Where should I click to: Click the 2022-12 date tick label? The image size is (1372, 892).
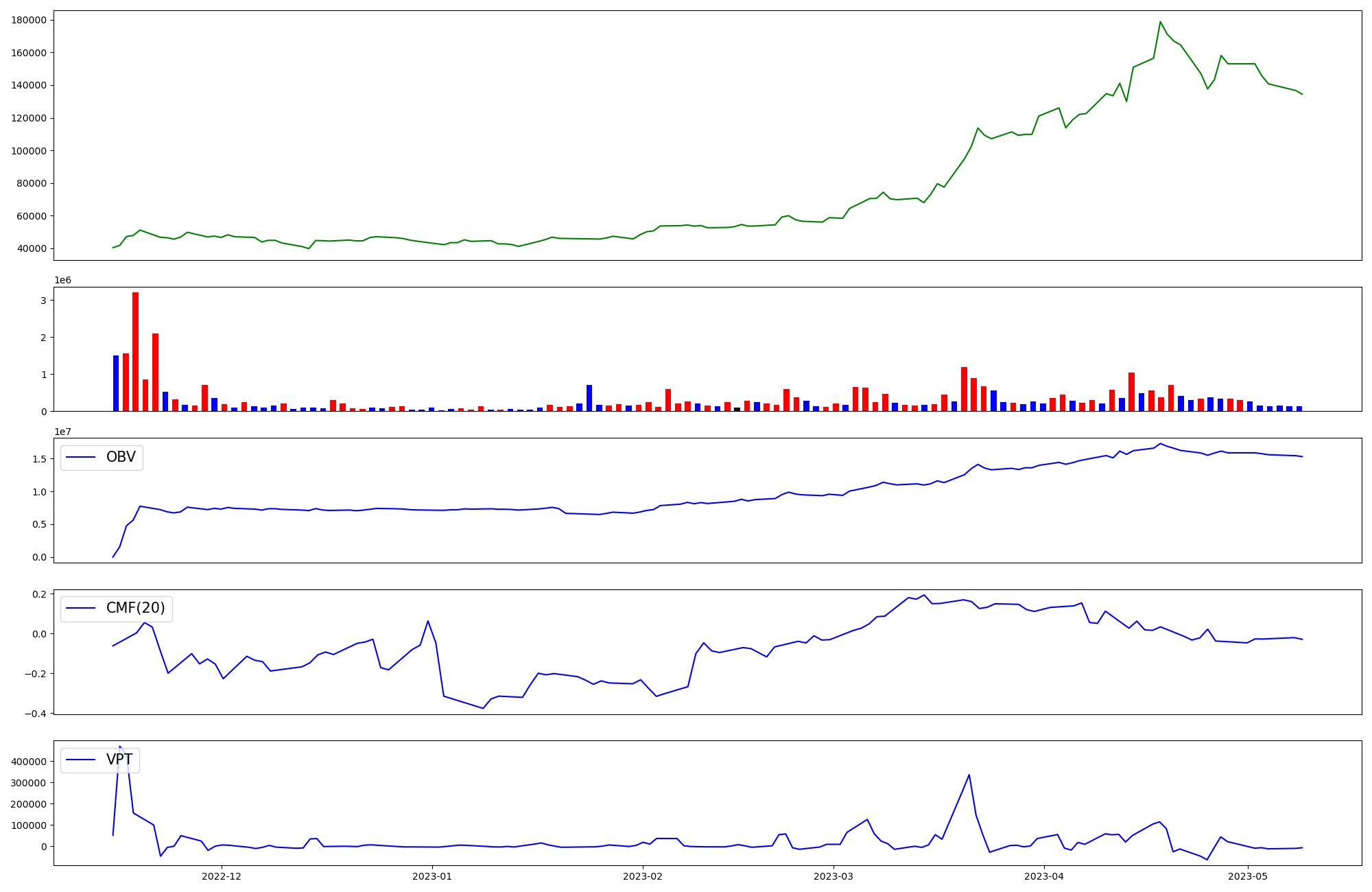(x=222, y=876)
